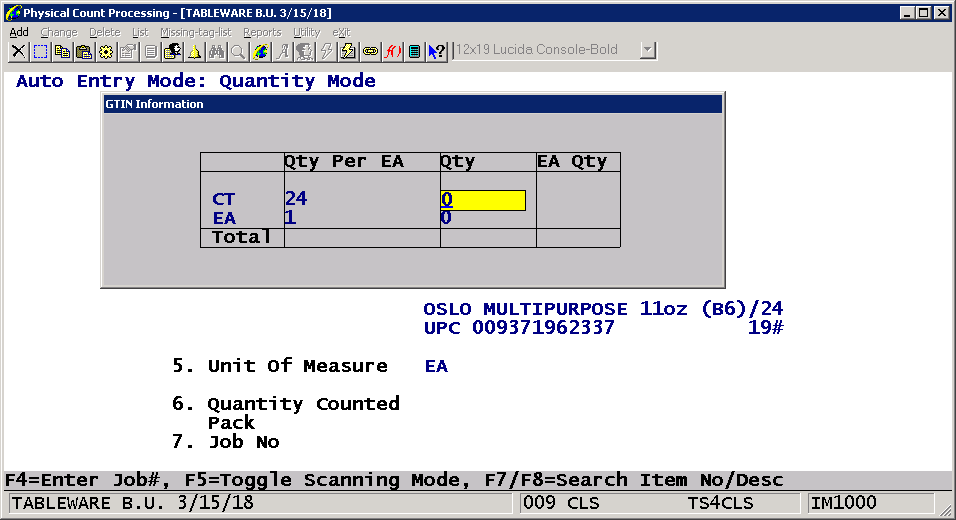
Task: Click the EA Qty value 0
Action: tap(446, 218)
